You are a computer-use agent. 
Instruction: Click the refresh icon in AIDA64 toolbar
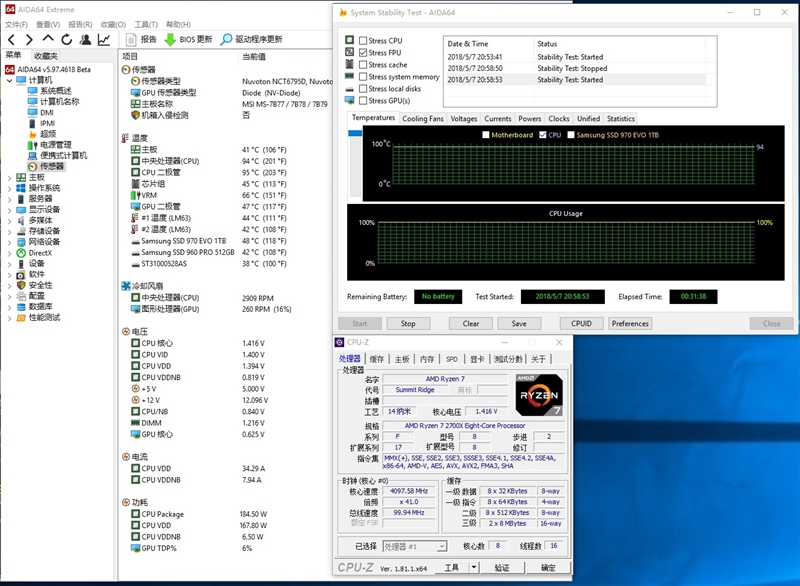(x=66, y=39)
